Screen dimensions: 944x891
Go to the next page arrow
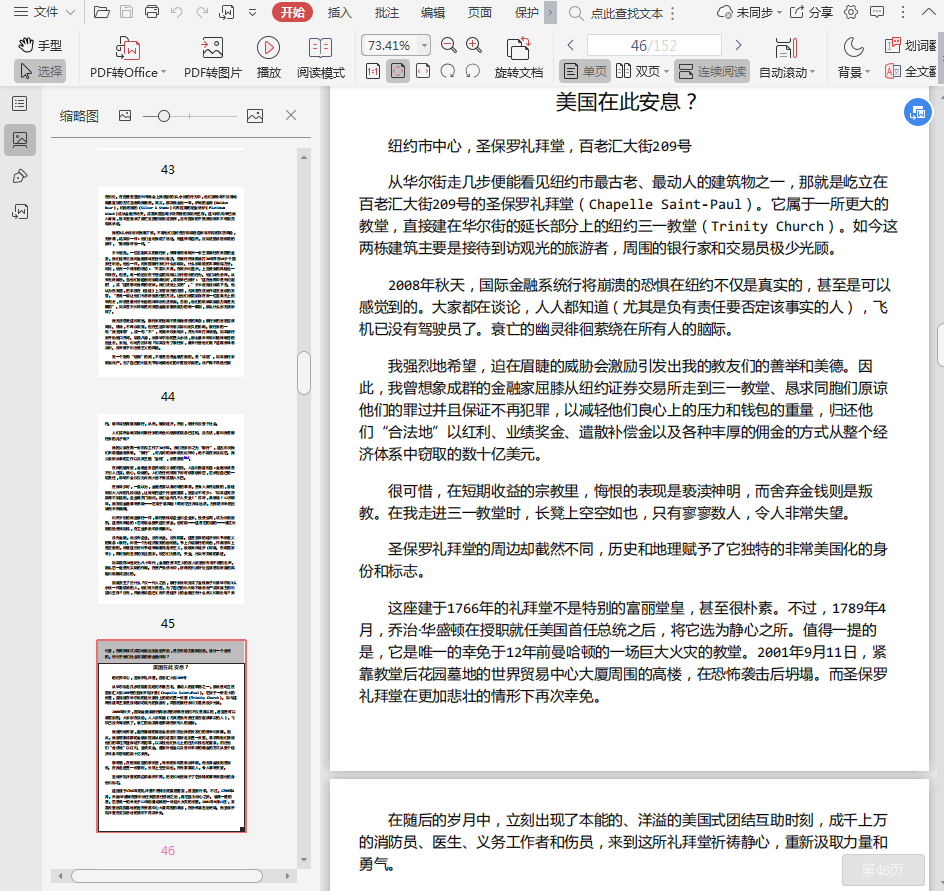point(739,45)
